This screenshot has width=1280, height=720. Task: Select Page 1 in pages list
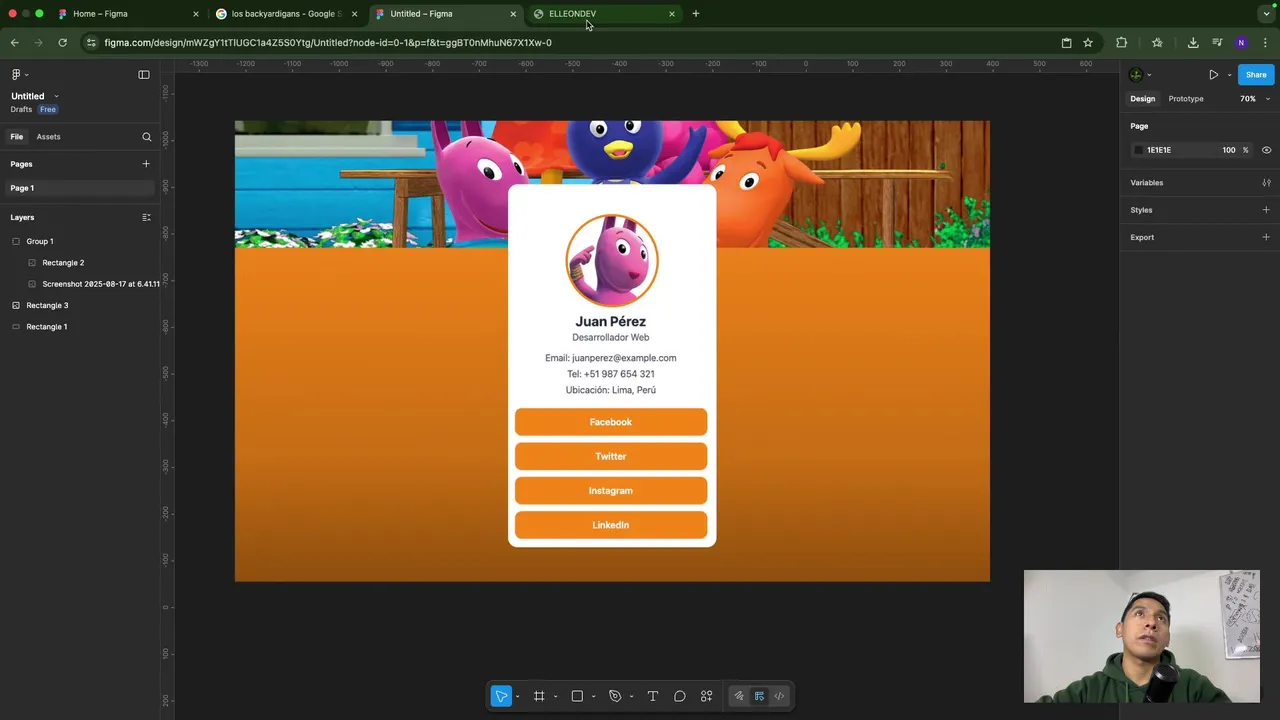[80, 188]
